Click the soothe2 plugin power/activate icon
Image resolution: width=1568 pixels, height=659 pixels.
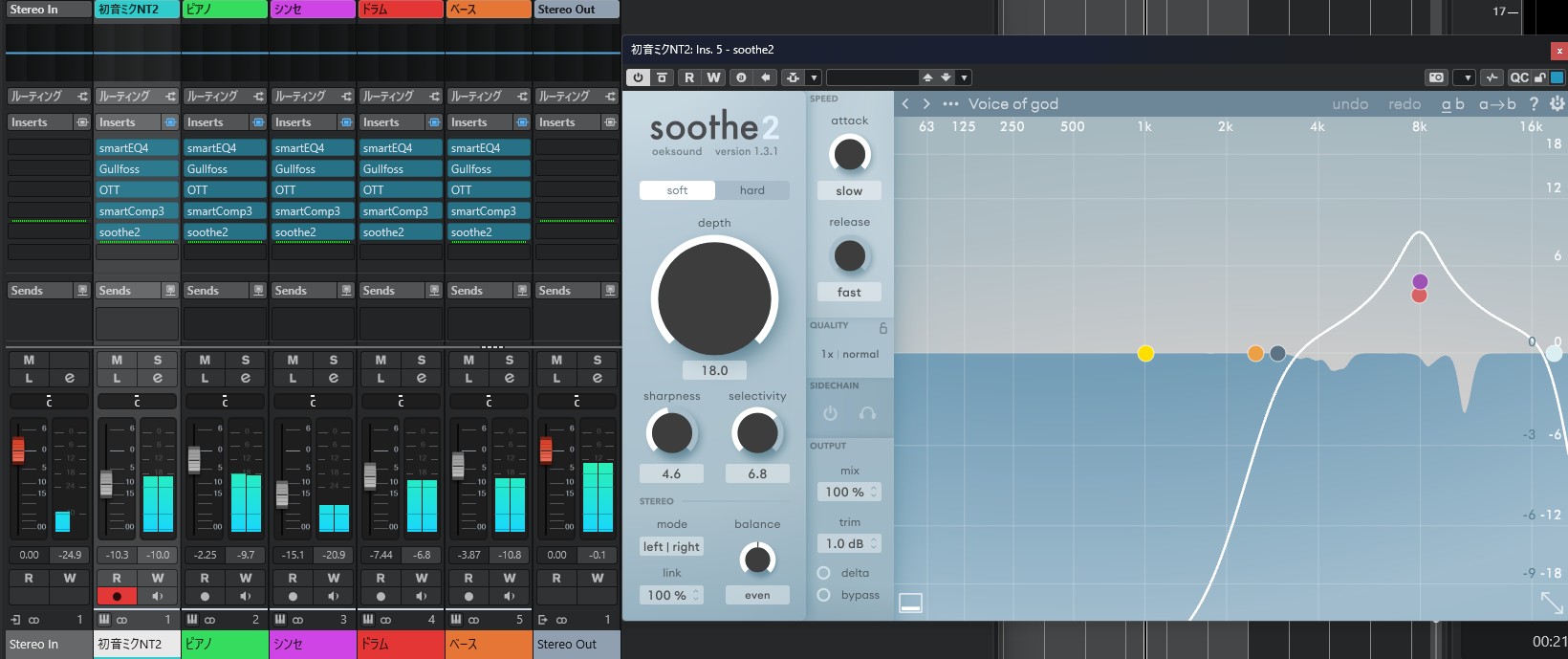pyautogui.click(x=638, y=77)
